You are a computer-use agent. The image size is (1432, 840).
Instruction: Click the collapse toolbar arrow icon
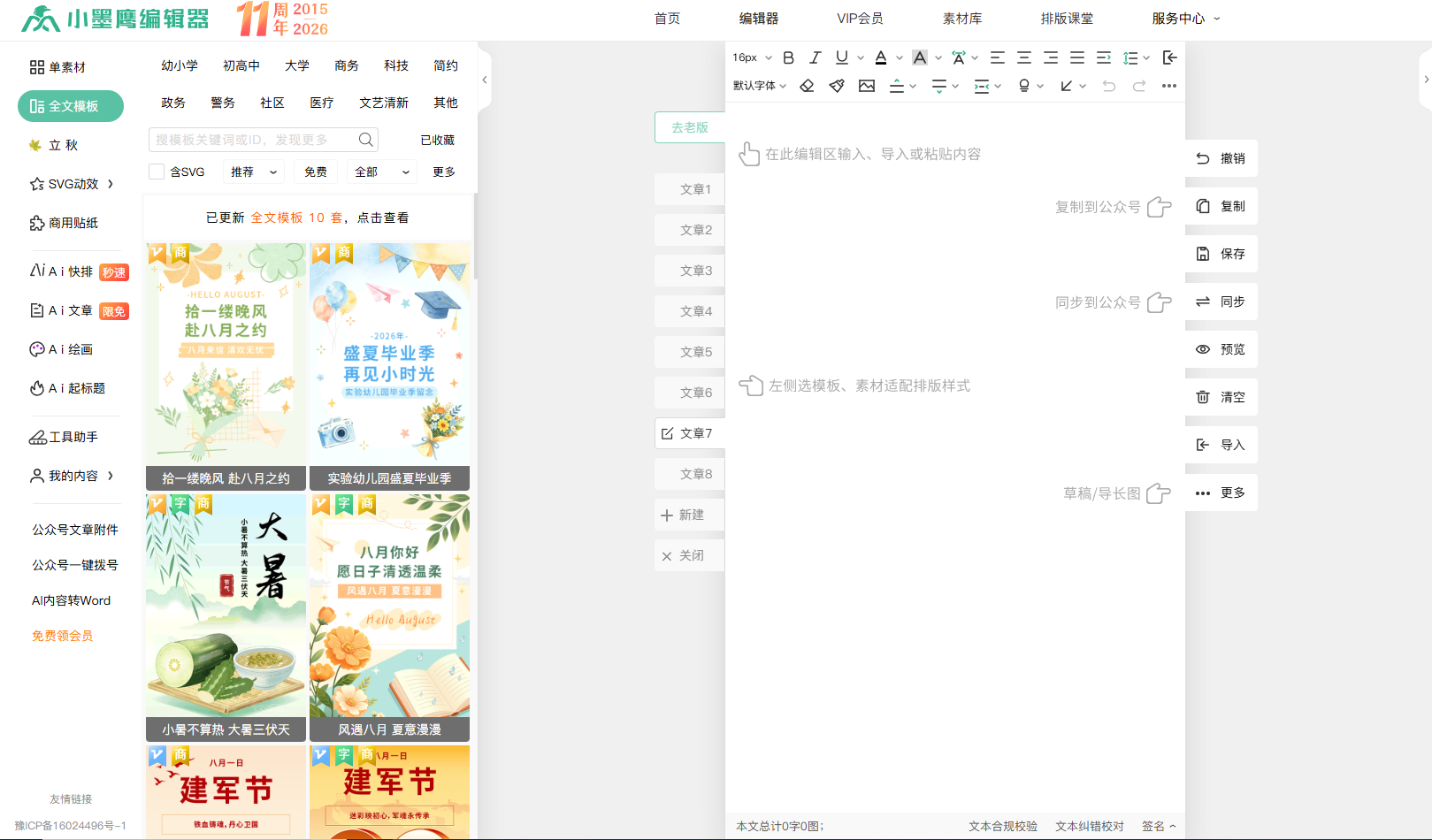1169,57
